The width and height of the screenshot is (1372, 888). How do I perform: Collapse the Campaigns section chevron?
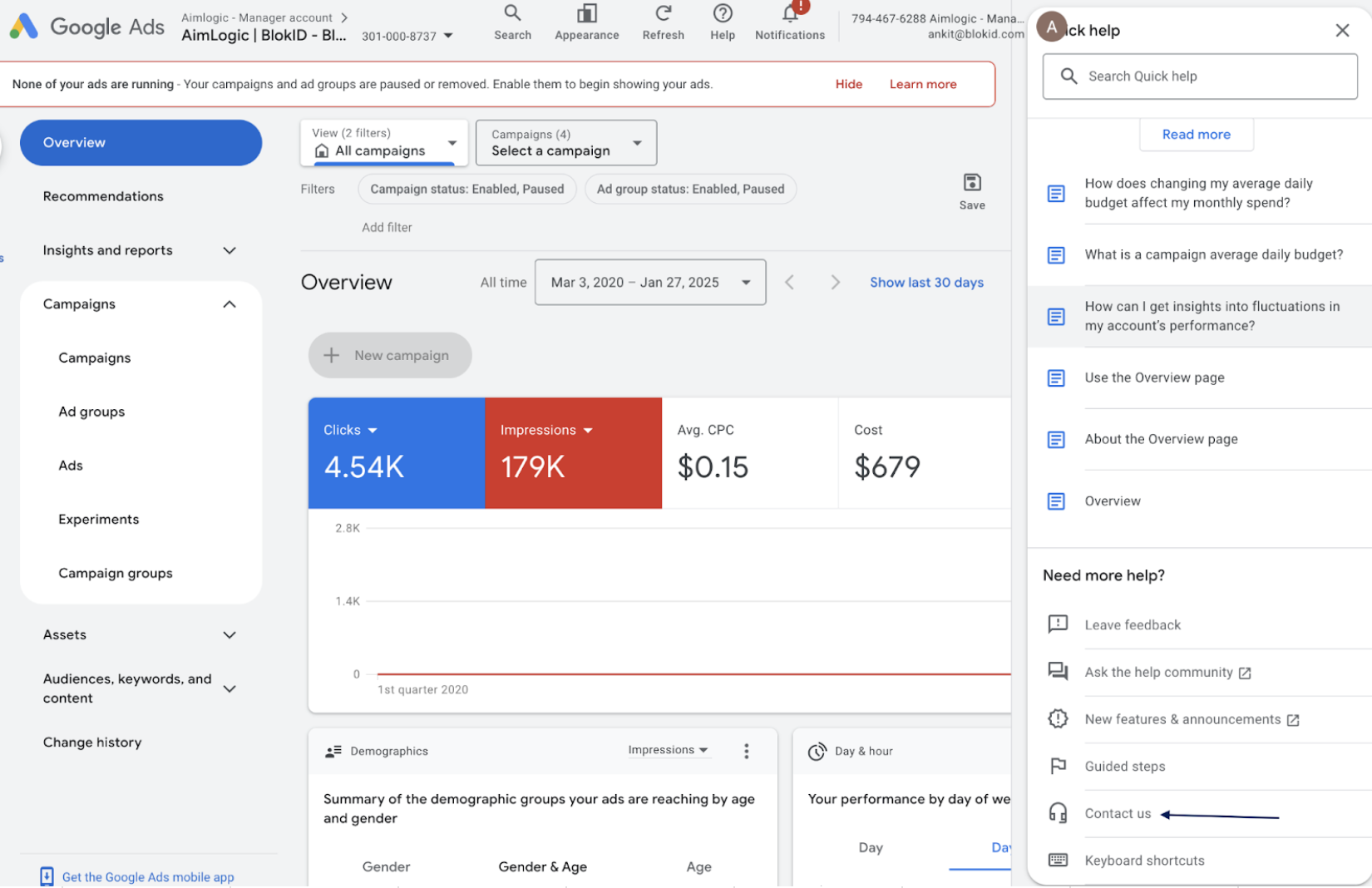pos(229,304)
